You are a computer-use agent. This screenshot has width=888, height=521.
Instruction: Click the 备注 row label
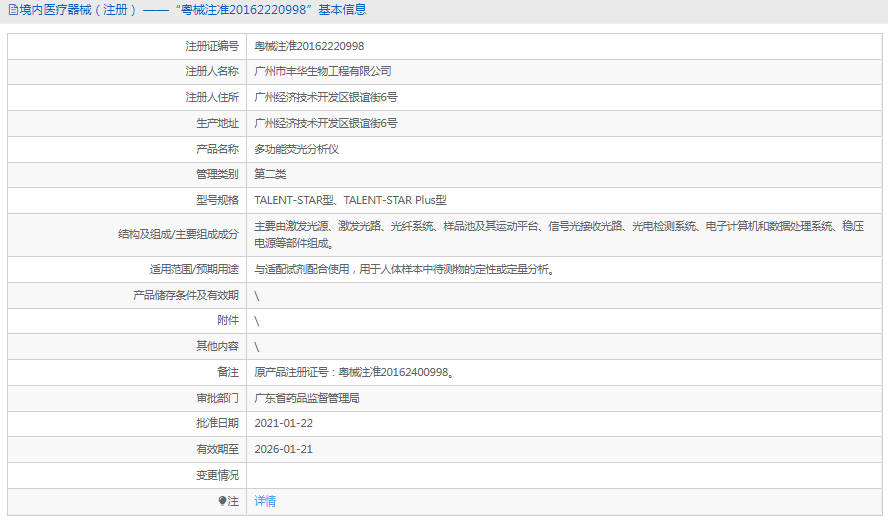228,372
